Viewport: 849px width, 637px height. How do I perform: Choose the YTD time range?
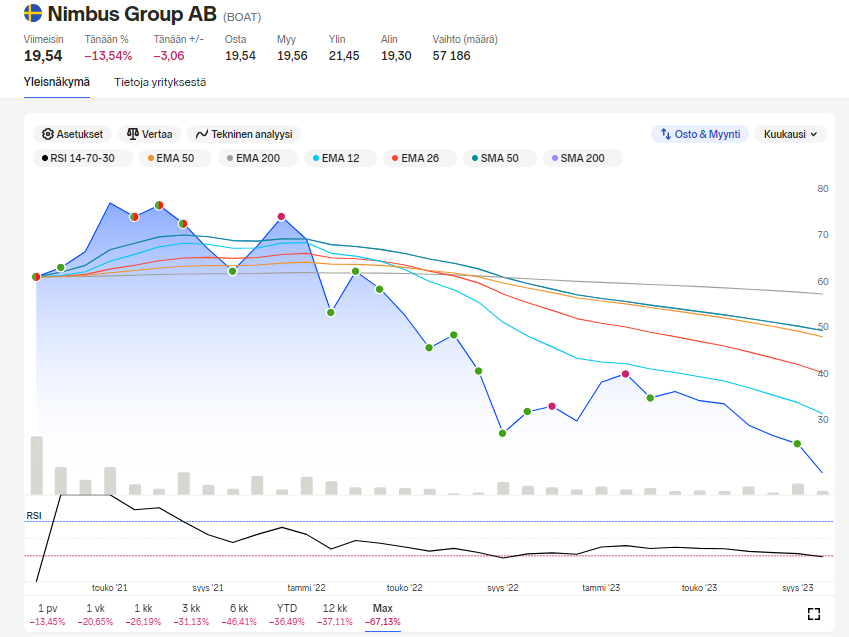[287, 614]
